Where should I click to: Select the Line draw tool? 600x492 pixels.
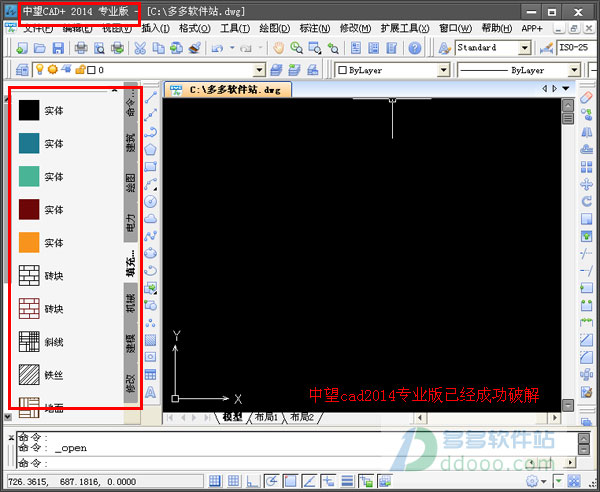151,98
